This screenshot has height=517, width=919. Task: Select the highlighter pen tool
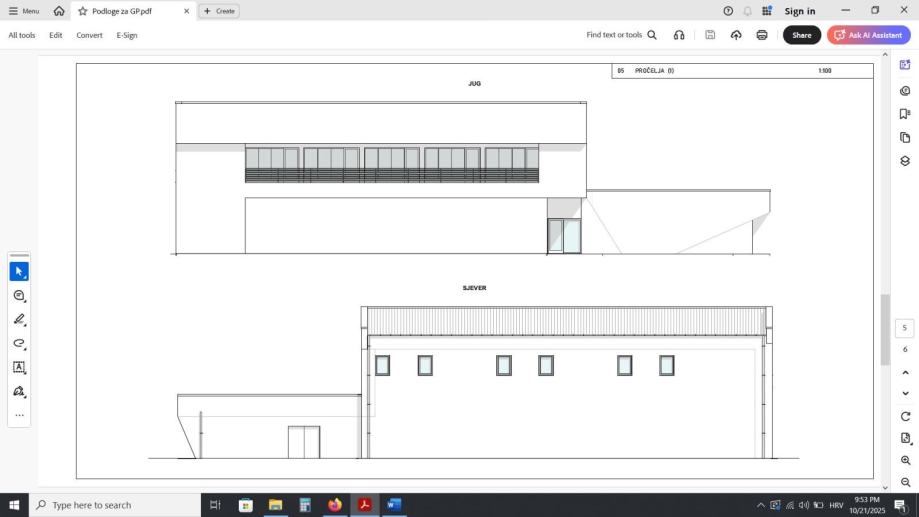[x=19, y=319]
